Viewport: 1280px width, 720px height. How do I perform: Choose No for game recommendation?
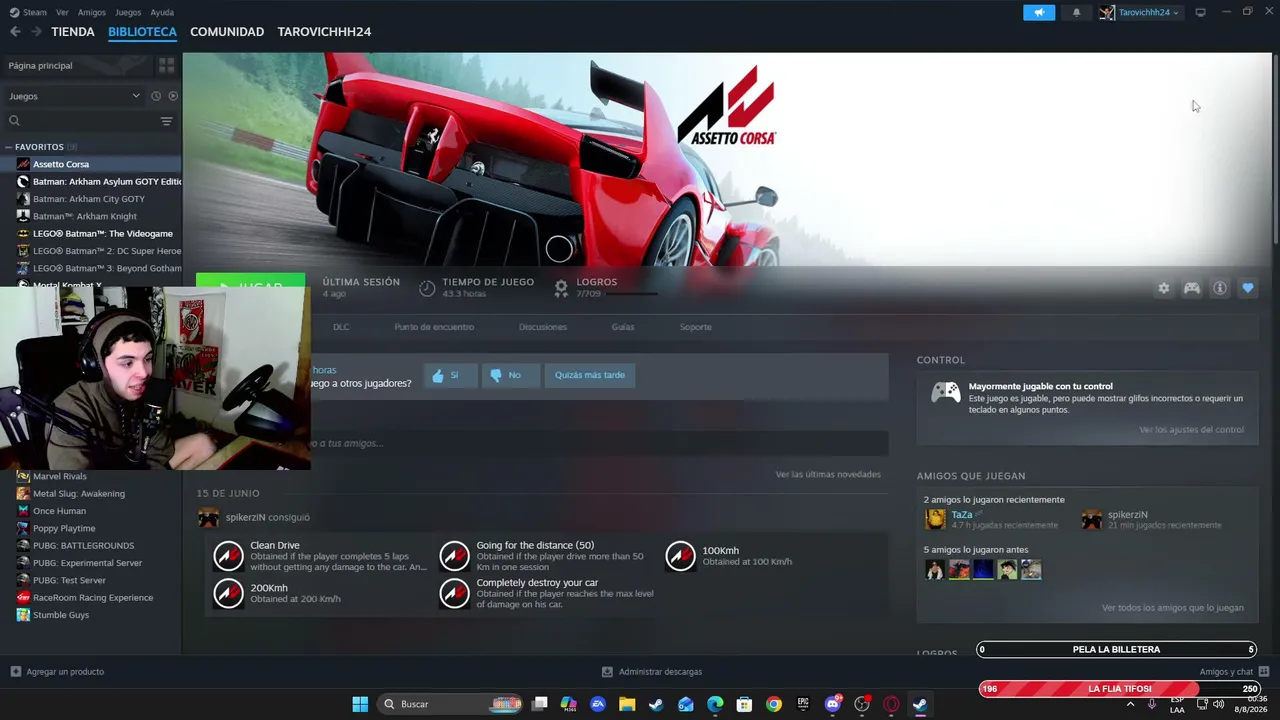click(x=510, y=375)
